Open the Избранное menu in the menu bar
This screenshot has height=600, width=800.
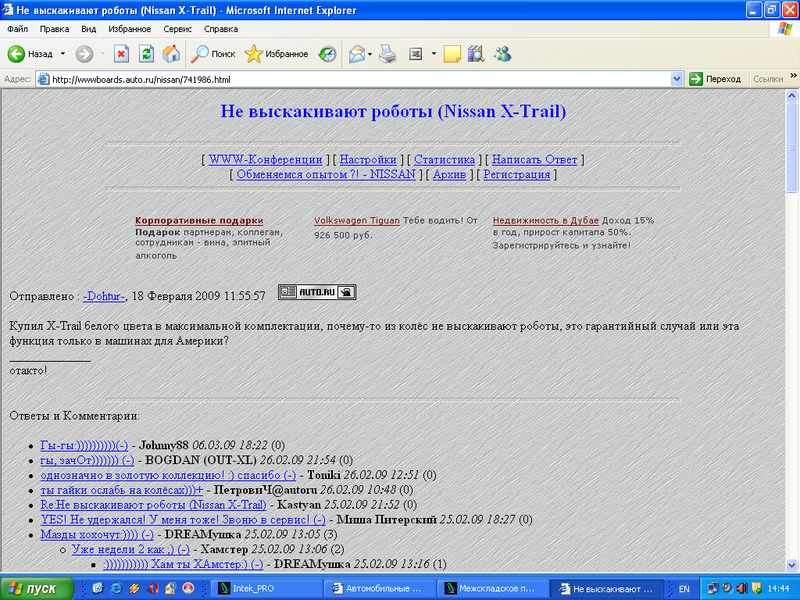(130, 30)
